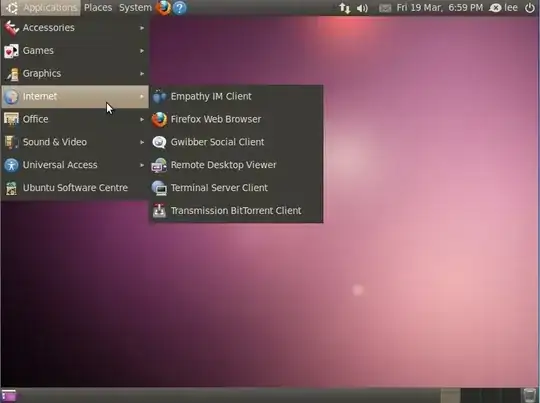Open the trash icon in bottom panel
This screenshot has width=540, height=403.
pyautogui.click(x=529, y=395)
